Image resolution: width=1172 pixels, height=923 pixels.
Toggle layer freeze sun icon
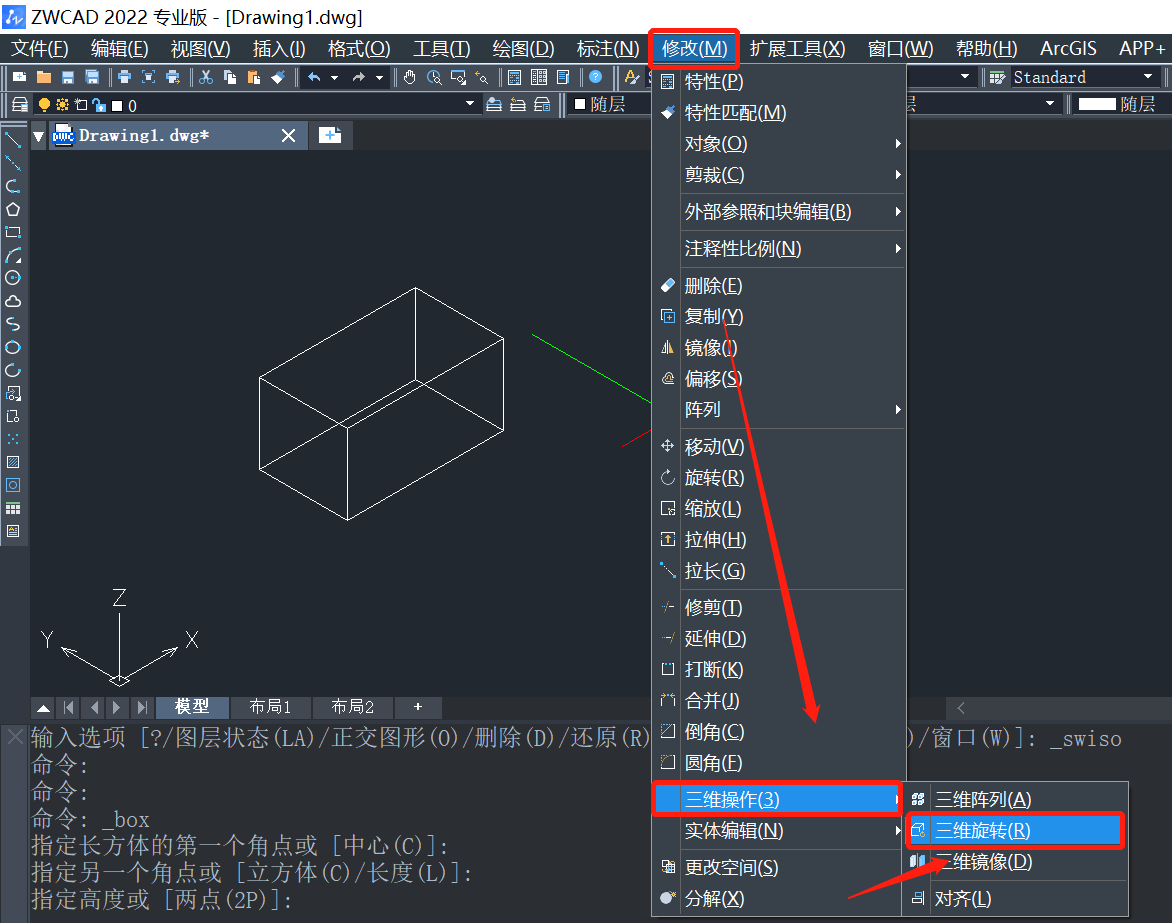63,105
